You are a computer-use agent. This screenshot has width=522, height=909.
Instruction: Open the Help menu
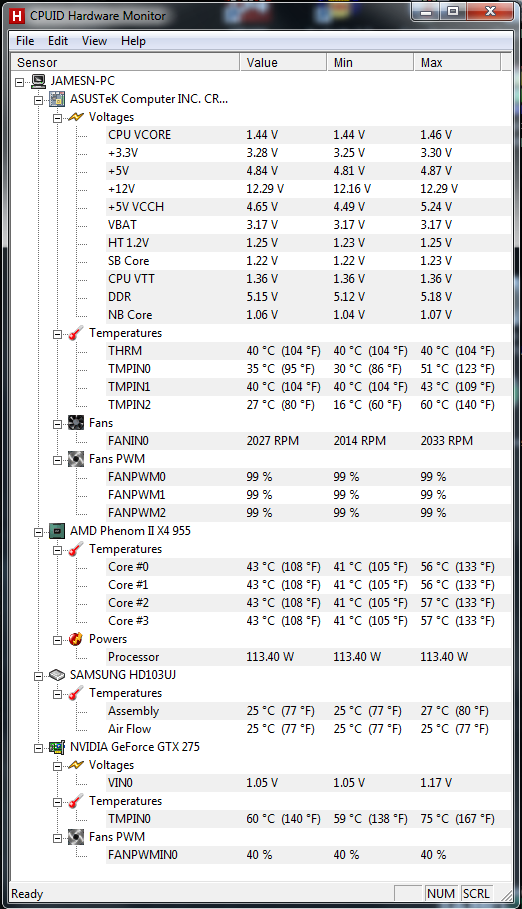pyautogui.click(x=133, y=41)
